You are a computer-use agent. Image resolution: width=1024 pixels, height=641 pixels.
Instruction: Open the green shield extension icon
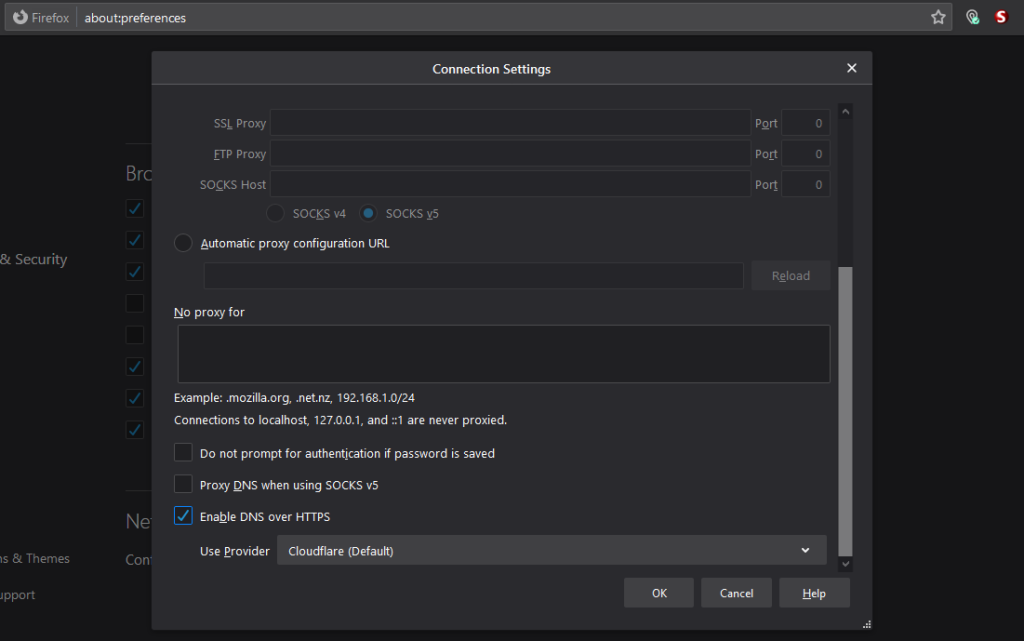click(x=972, y=17)
